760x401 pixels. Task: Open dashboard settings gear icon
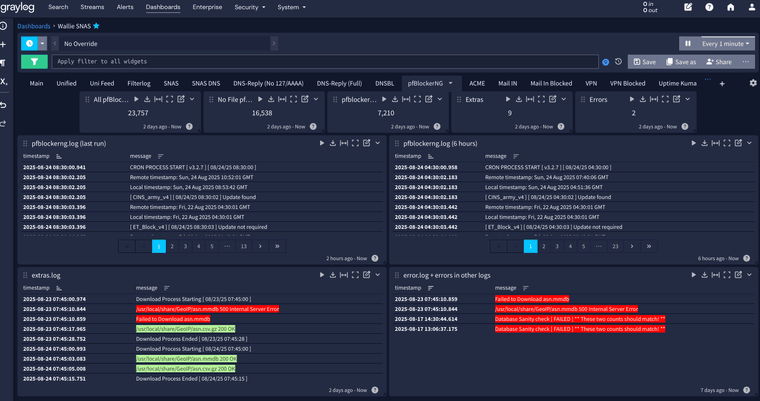click(753, 83)
